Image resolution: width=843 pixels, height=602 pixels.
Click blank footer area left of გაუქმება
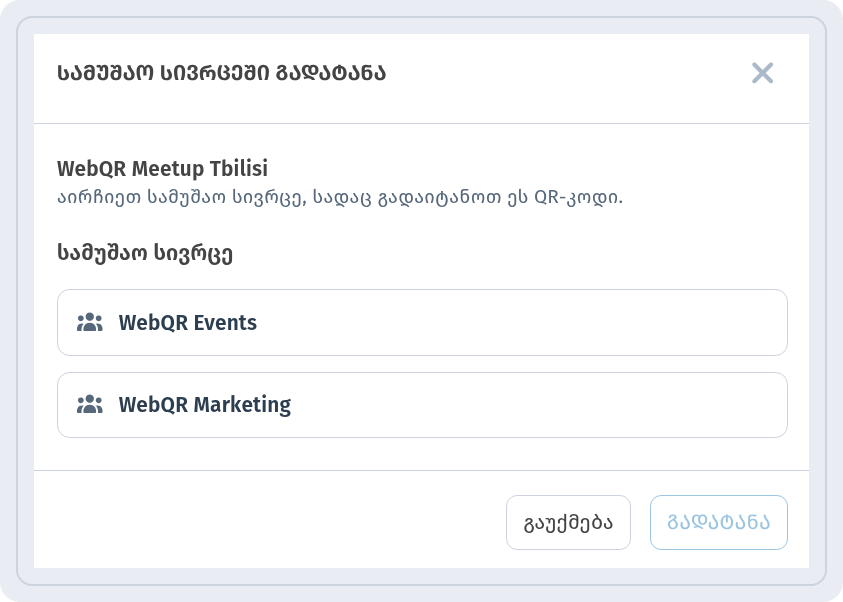point(269,520)
